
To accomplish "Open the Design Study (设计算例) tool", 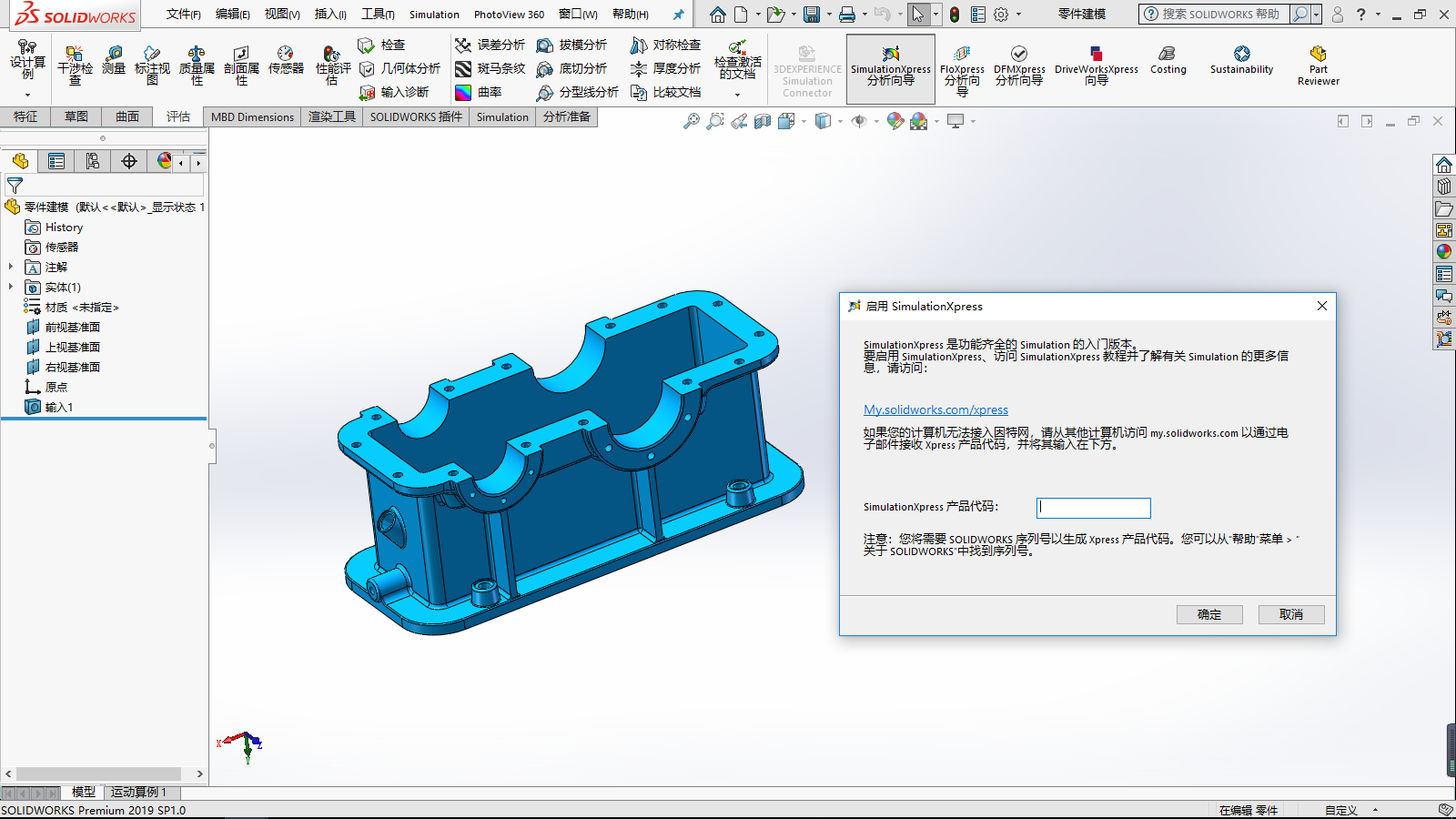I will [27, 60].
